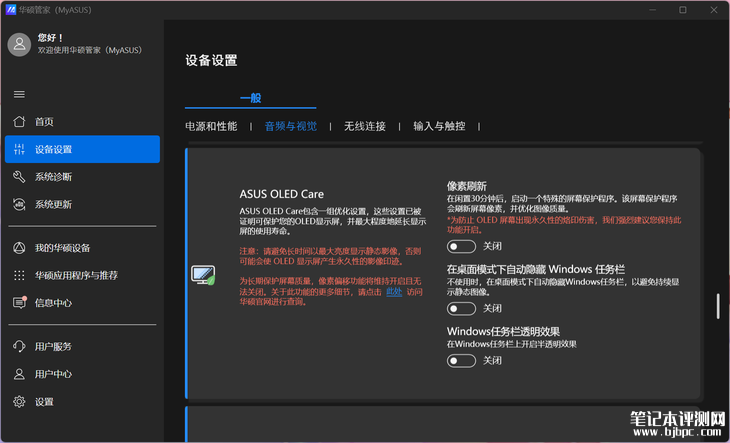Open the 首页 menu item

coord(82,121)
